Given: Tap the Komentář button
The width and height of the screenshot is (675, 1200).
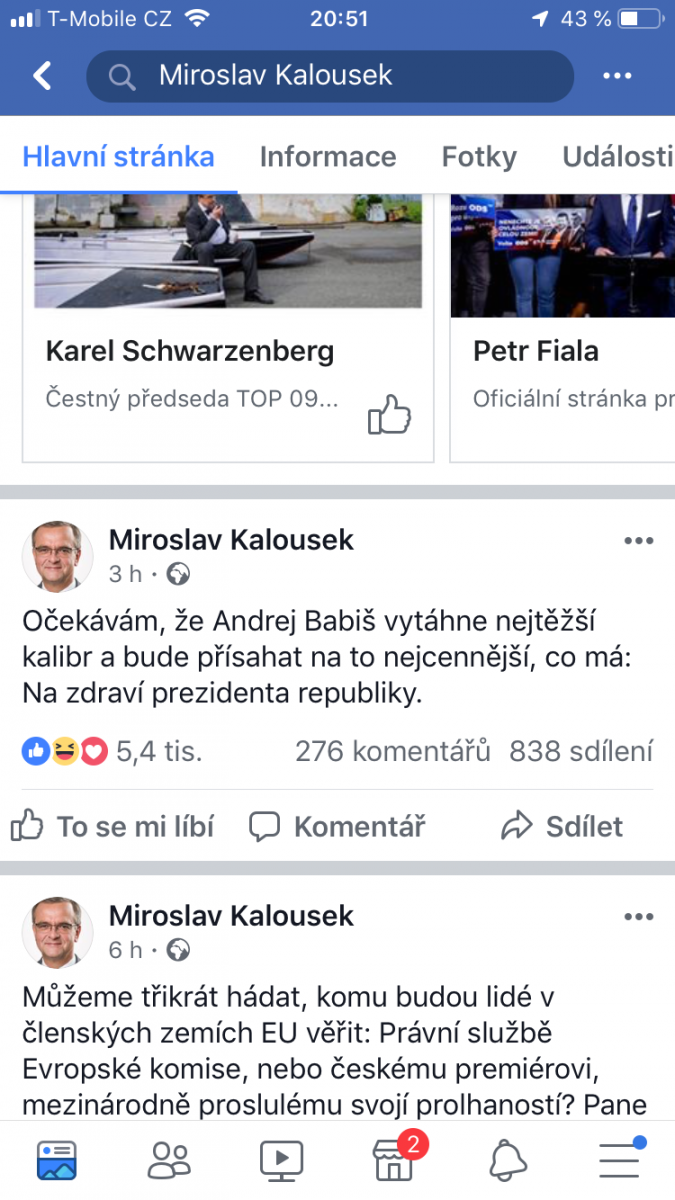Looking at the screenshot, I should (x=337, y=826).
